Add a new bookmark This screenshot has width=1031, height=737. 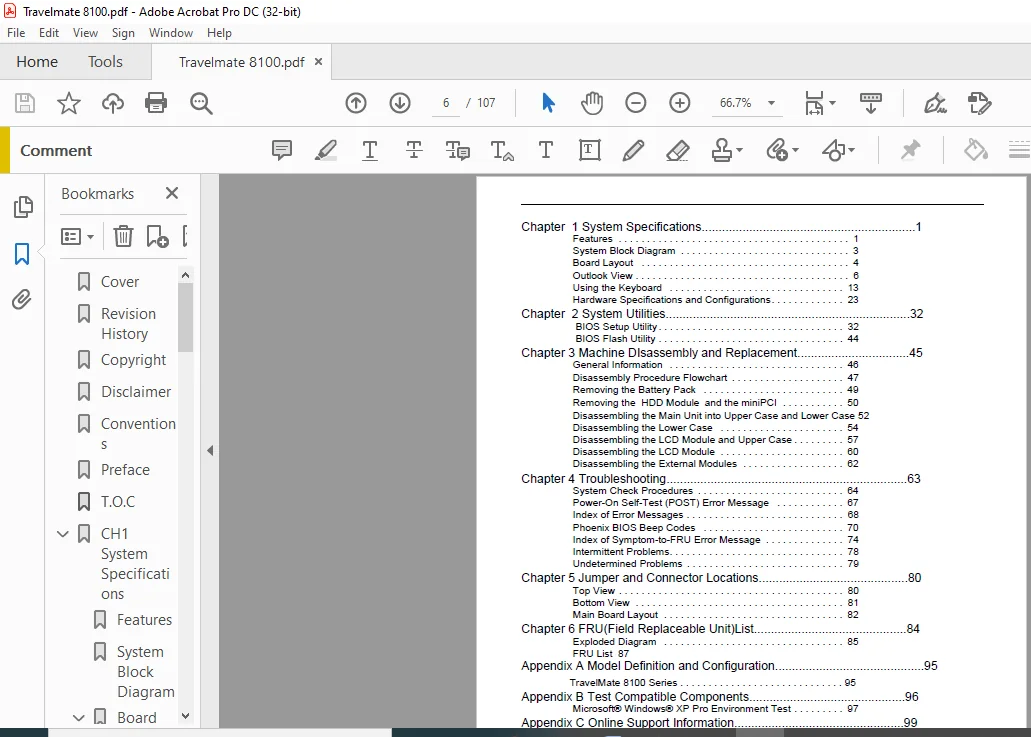pyautogui.click(x=157, y=236)
